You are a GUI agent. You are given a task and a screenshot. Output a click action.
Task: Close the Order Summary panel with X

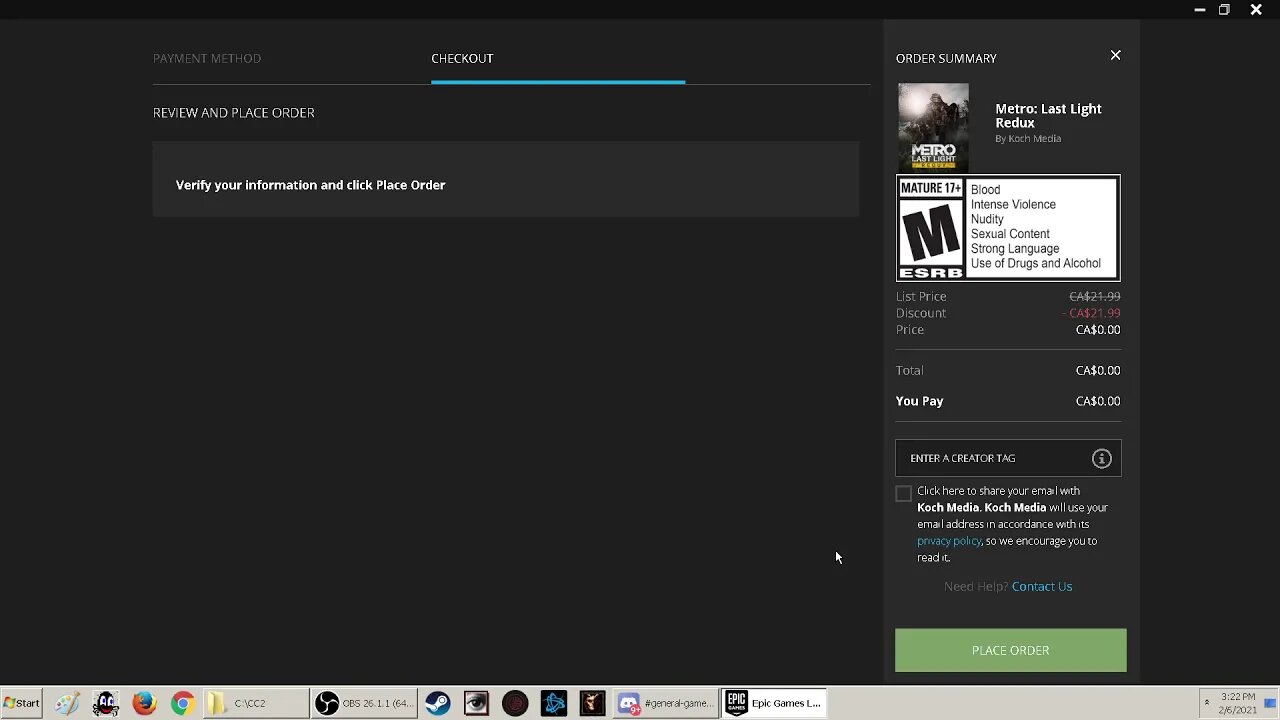[x=1115, y=56]
